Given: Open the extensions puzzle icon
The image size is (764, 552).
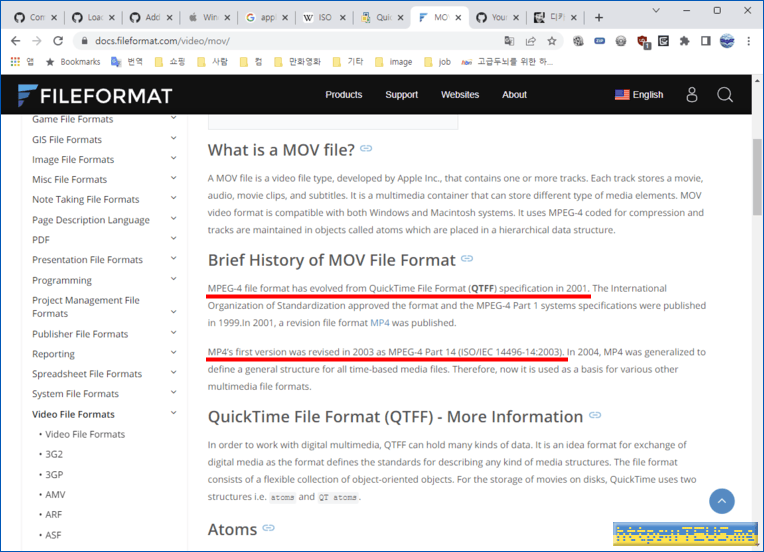Looking at the screenshot, I should tap(685, 41).
